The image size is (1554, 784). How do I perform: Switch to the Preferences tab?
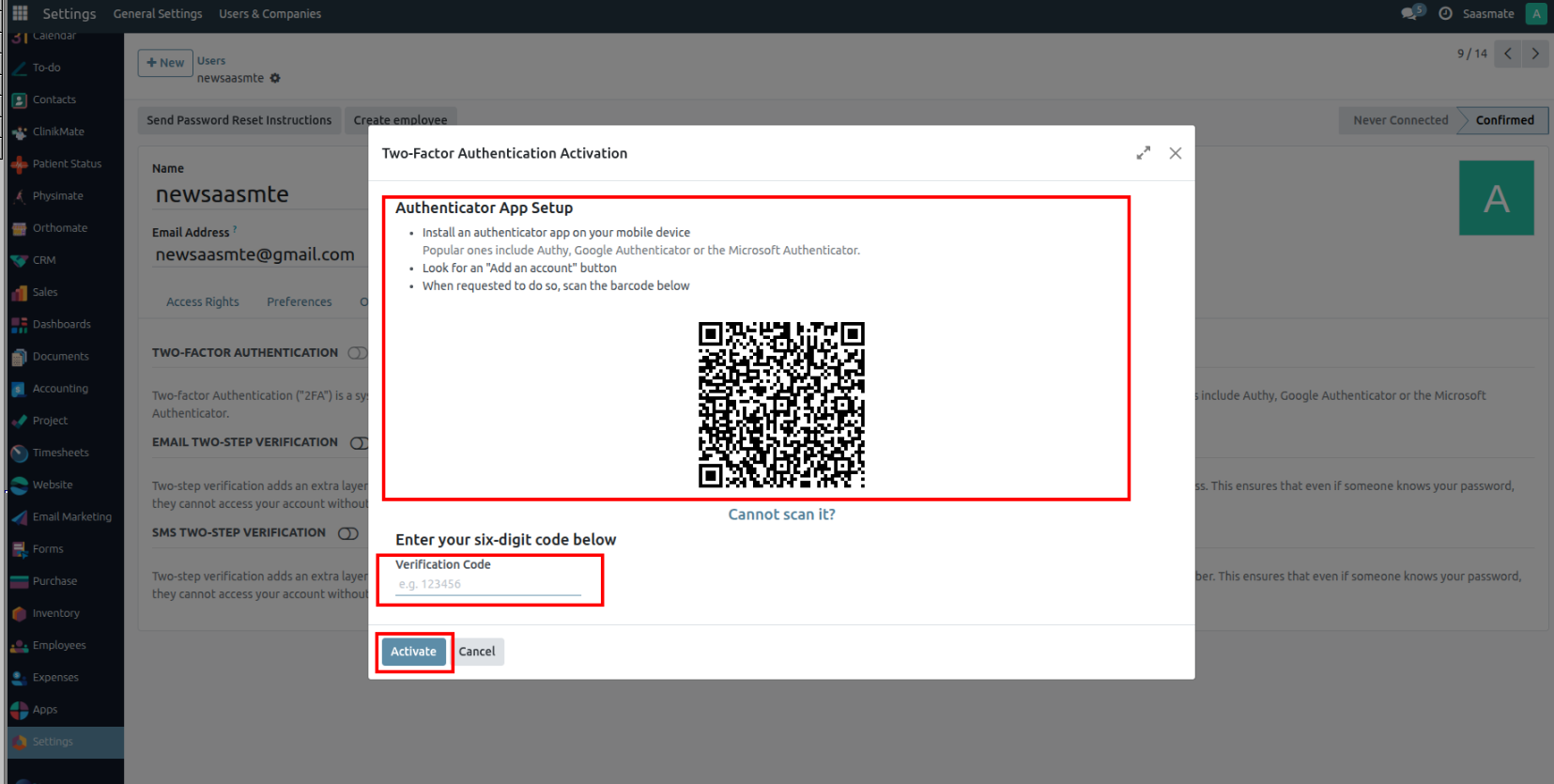(299, 301)
